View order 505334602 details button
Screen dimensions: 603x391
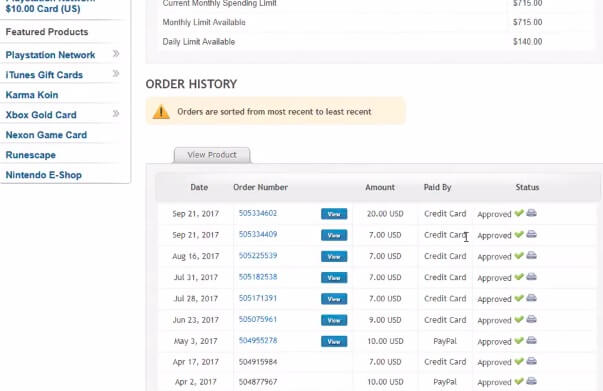click(x=334, y=214)
